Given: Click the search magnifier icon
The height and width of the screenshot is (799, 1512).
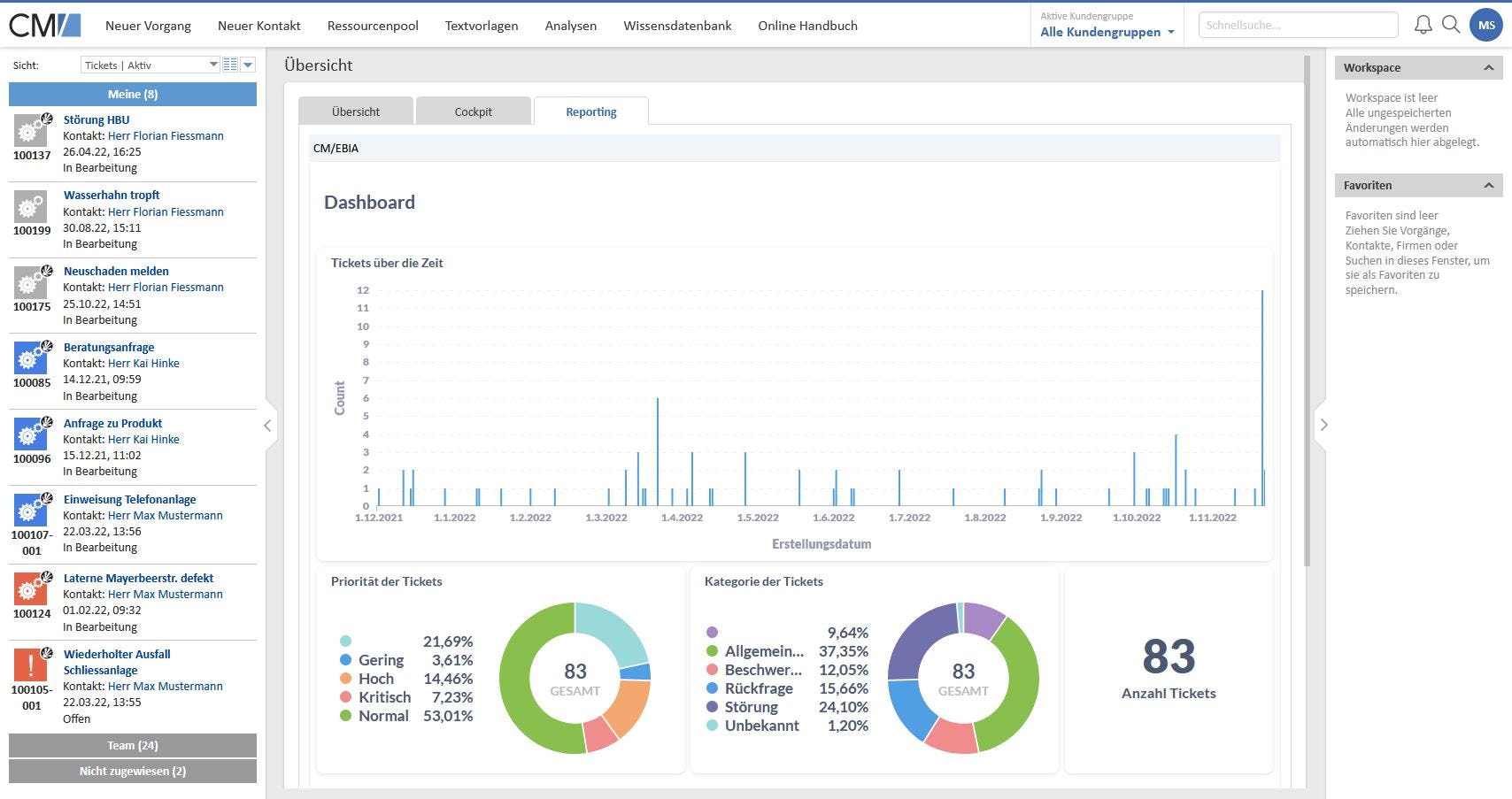Looking at the screenshot, I should (x=1451, y=25).
